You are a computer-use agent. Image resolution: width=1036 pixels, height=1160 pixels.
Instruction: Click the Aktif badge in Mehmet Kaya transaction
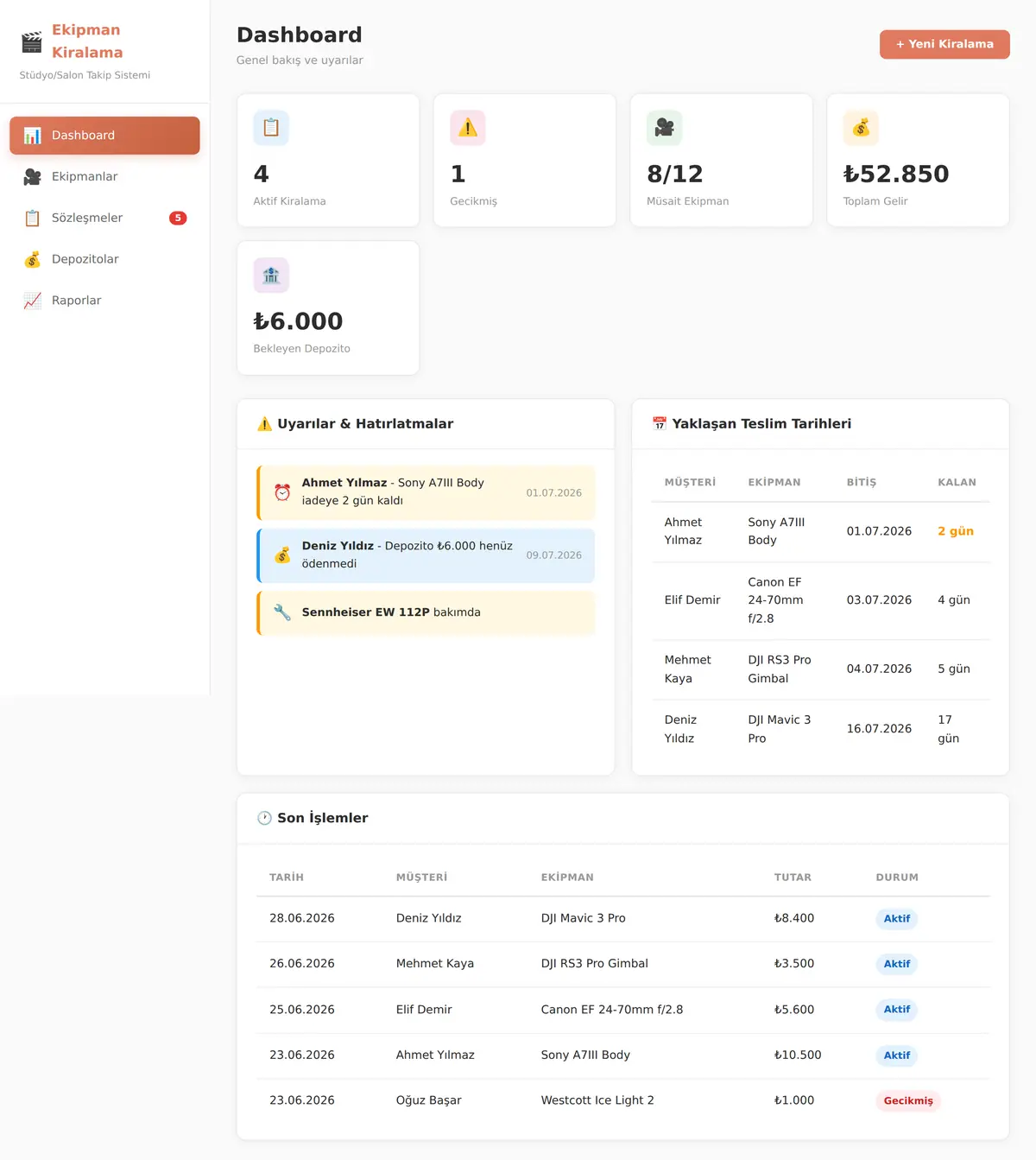click(896, 964)
